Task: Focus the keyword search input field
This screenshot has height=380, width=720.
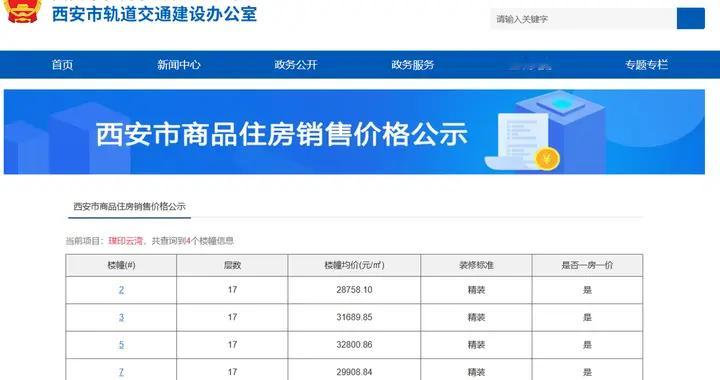Action: pos(583,19)
